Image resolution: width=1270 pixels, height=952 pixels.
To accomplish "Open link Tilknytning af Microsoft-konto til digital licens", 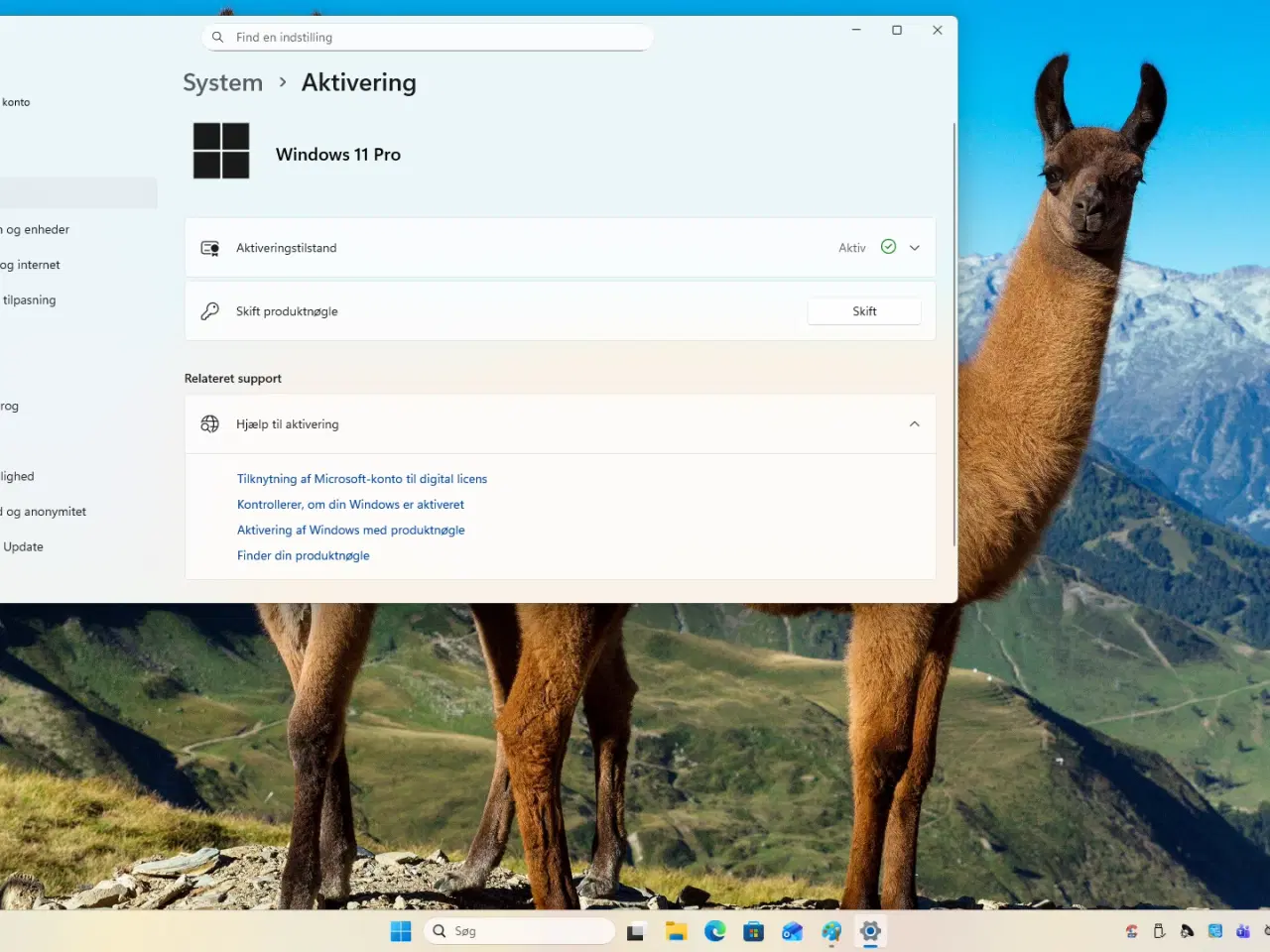I will [x=362, y=479].
